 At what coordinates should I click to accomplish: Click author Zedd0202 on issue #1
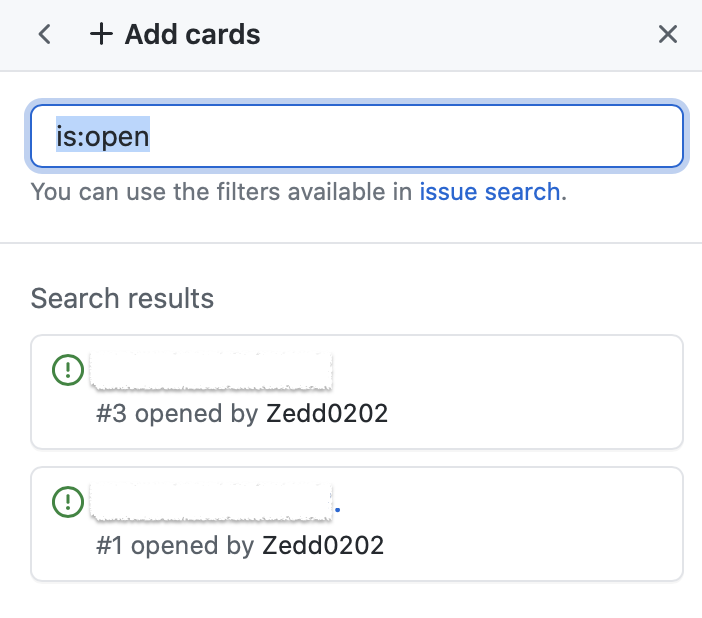click(322, 545)
